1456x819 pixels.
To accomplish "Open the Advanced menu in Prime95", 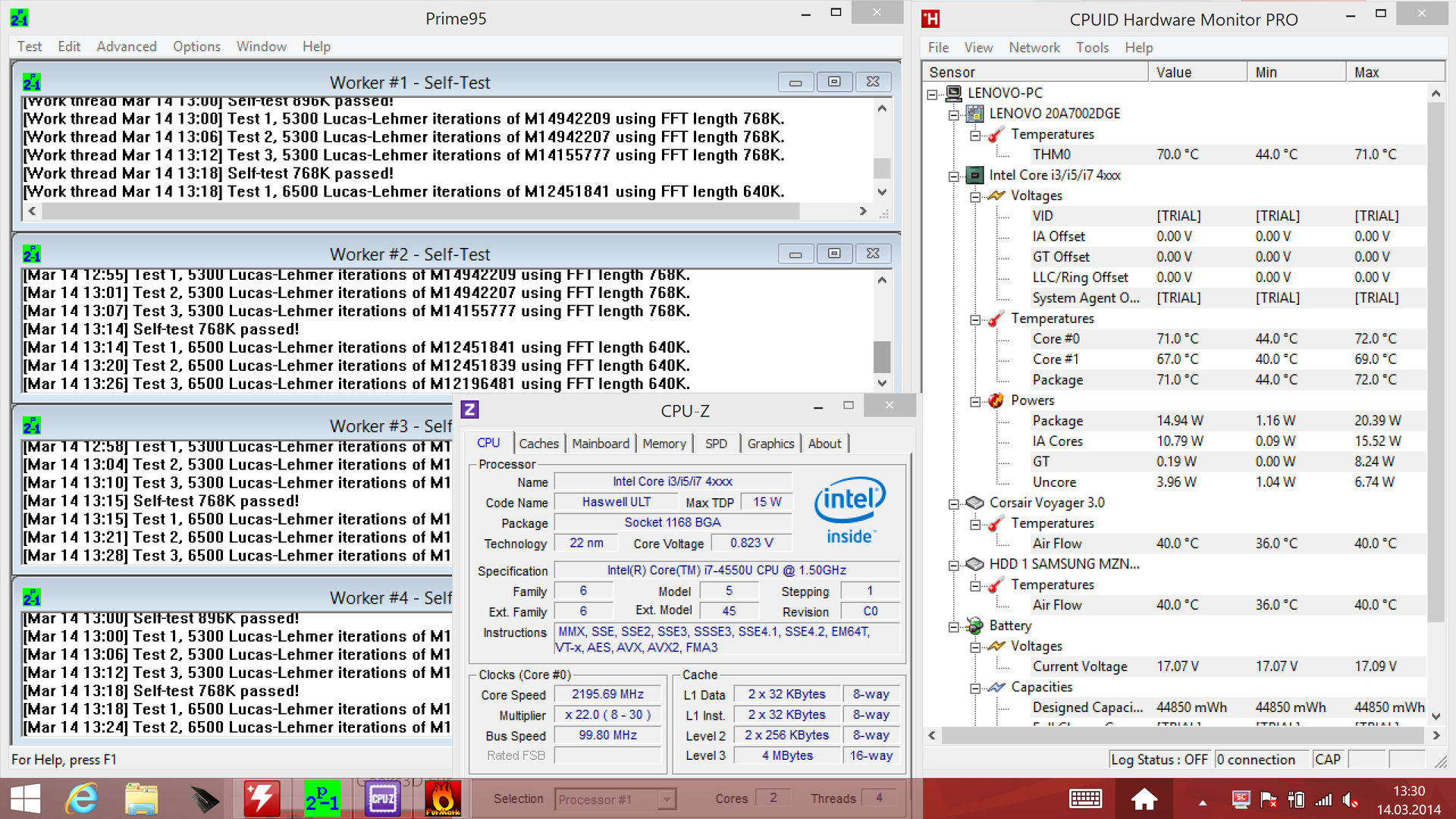I will point(126,47).
